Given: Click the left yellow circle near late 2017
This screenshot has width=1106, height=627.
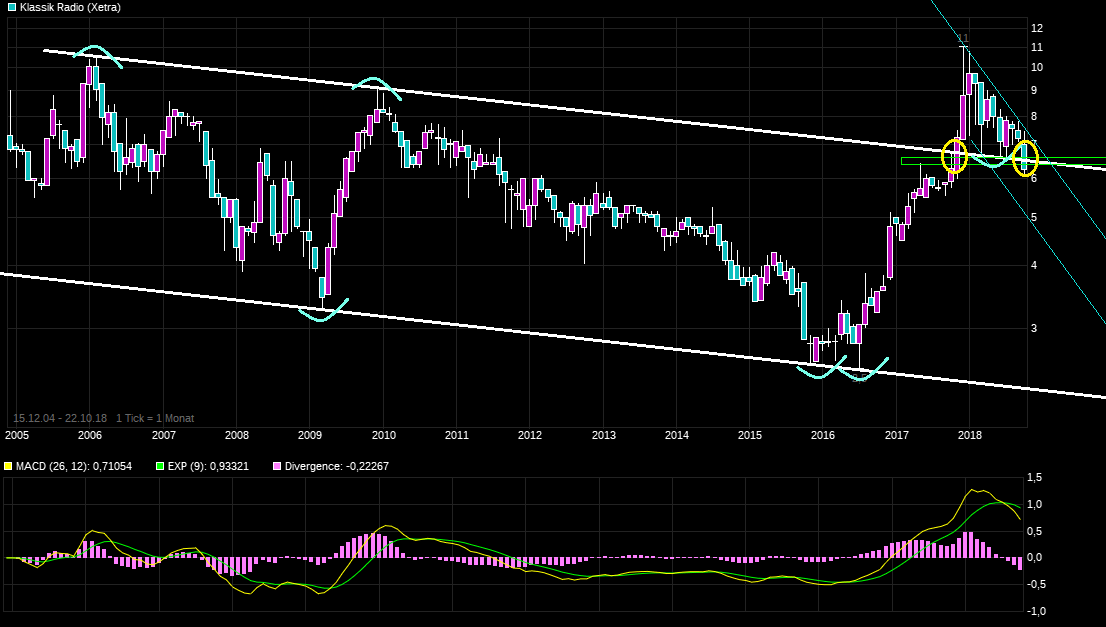Looking at the screenshot, I should (x=955, y=155).
